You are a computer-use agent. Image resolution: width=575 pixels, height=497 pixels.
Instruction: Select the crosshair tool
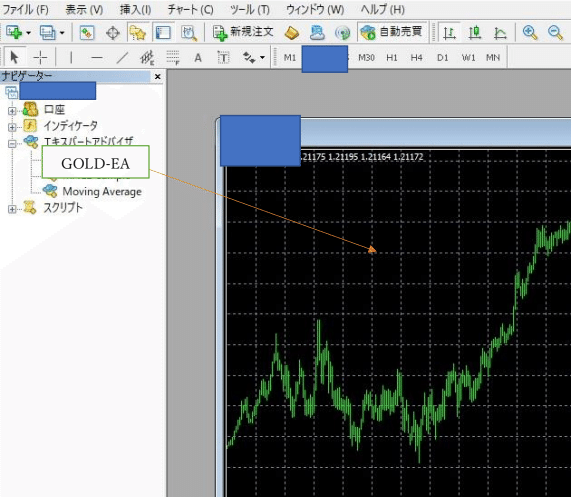40,57
